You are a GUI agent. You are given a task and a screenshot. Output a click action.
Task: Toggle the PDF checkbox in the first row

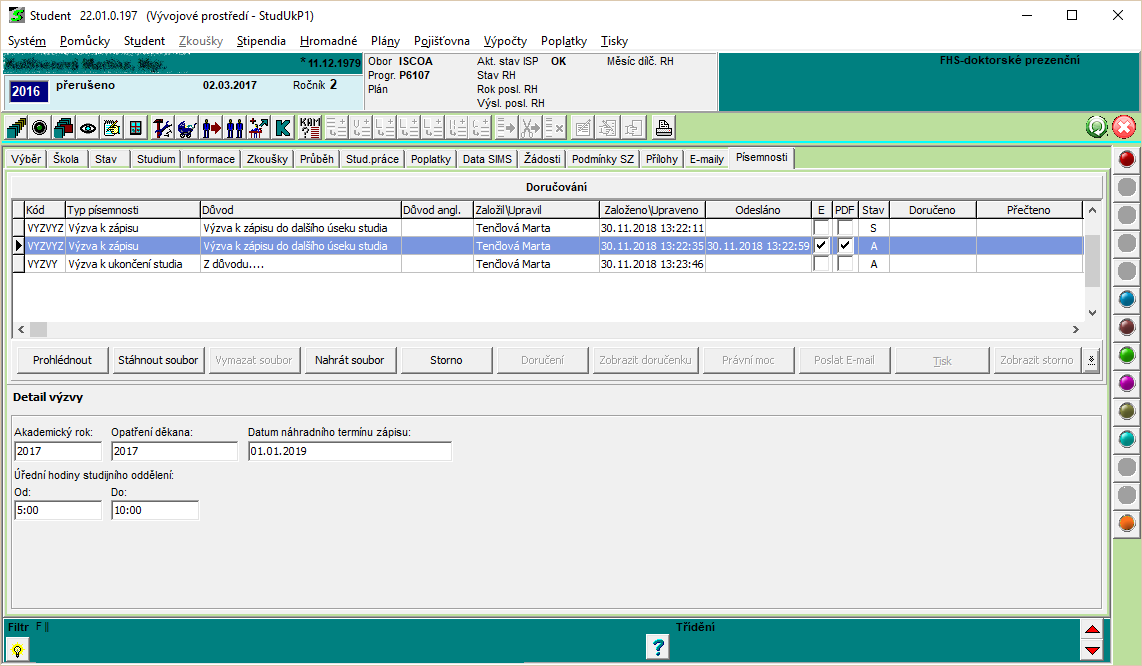click(845, 228)
